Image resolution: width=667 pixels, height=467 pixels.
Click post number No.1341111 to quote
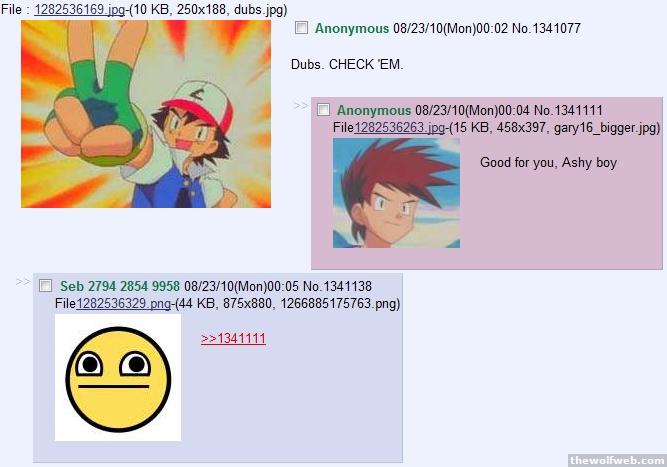[x=568, y=111]
